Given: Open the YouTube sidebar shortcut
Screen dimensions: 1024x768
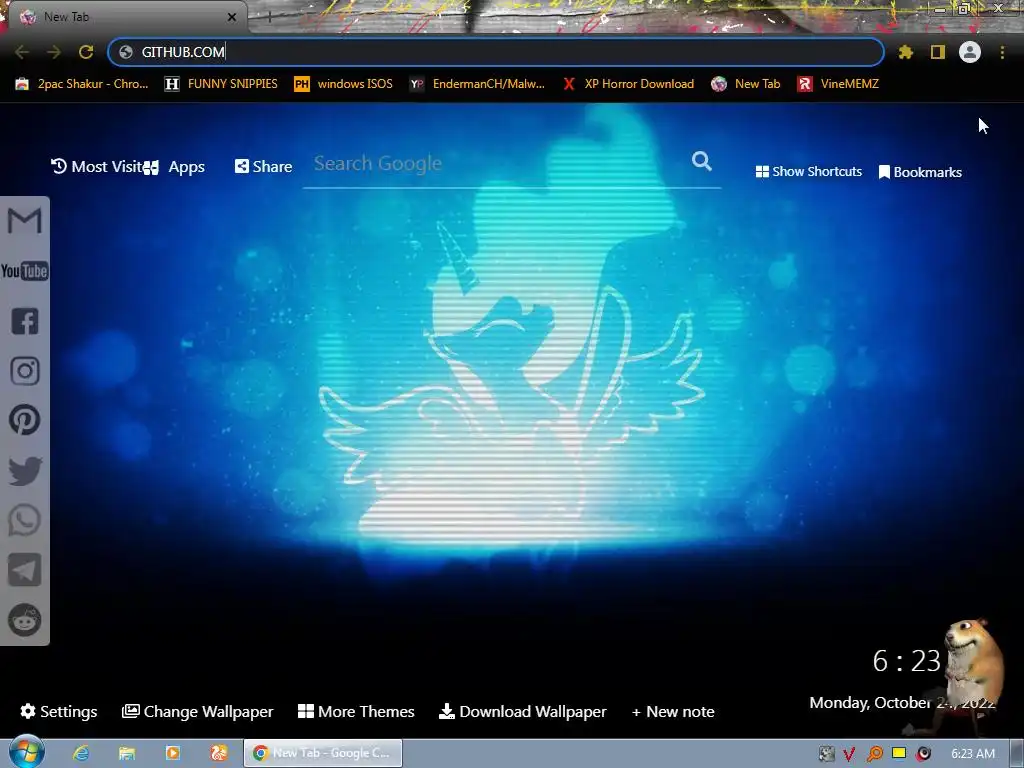Looking at the screenshot, I should pyautogui.click(x=25, y=271).
